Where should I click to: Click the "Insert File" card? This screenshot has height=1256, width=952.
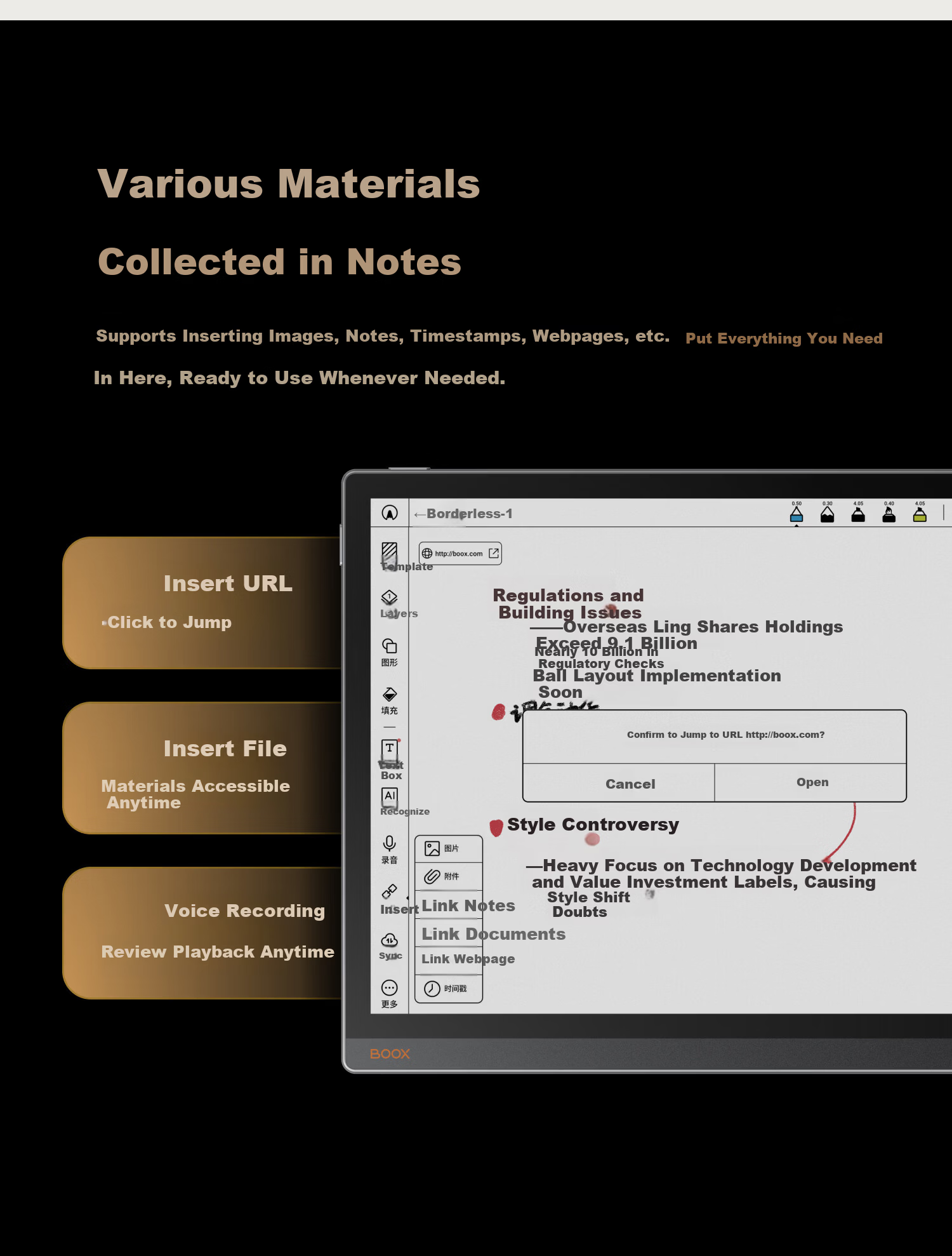click(203, 768)
